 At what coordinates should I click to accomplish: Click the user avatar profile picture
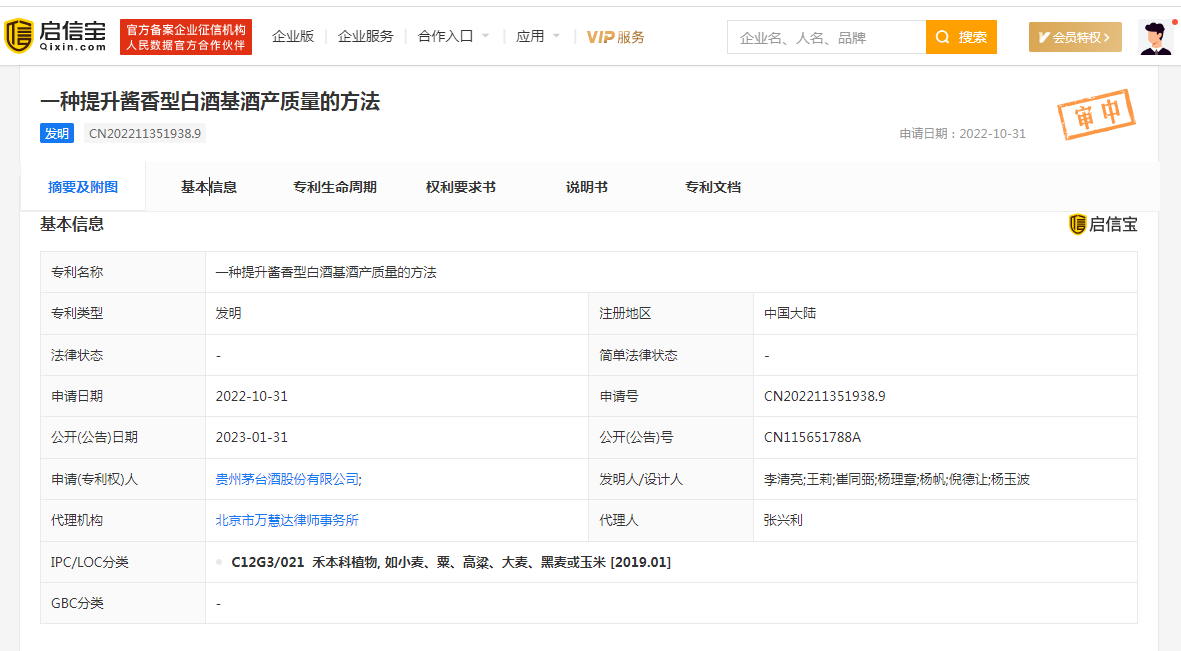[1155, 37]
